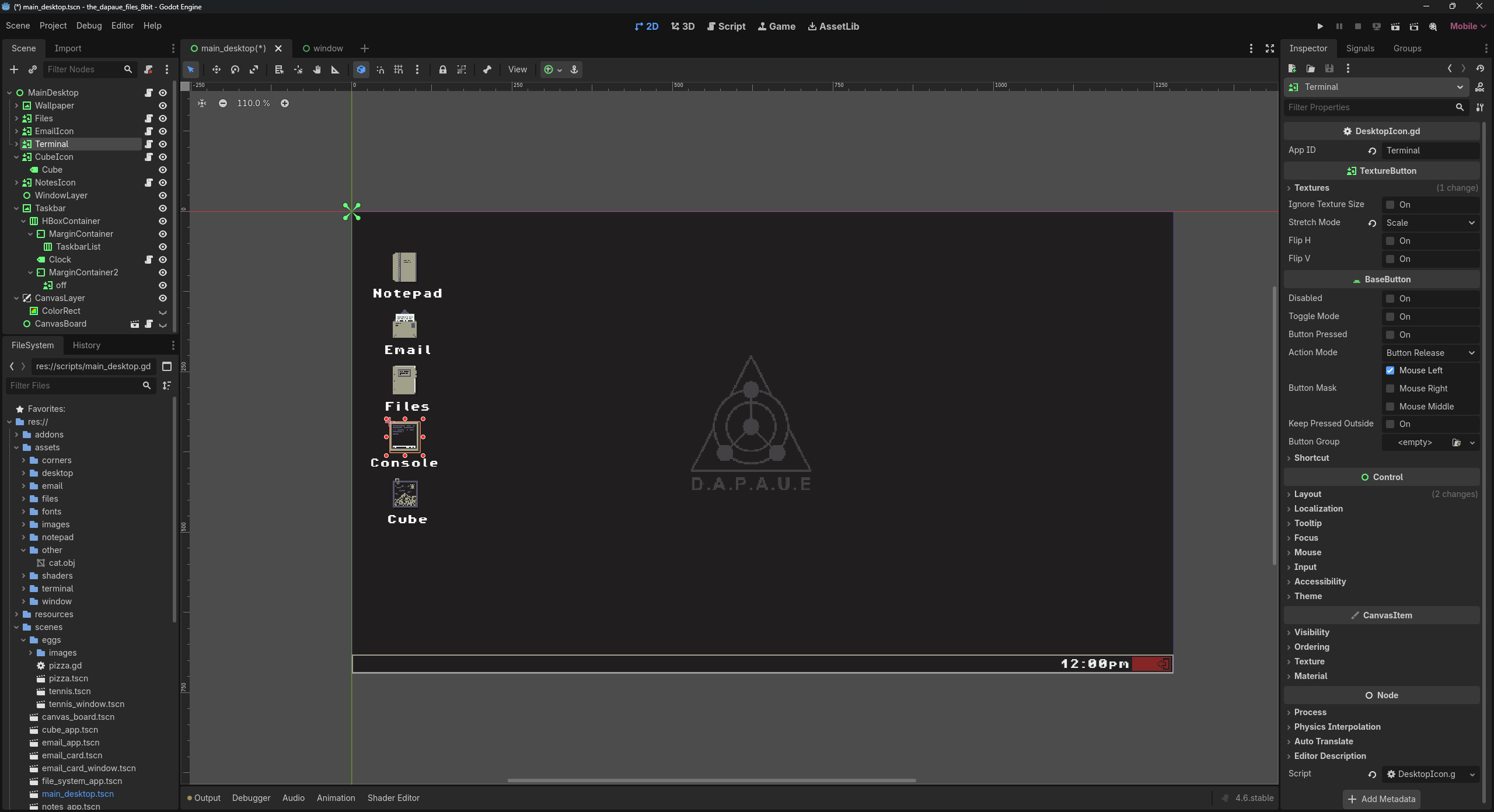This screenshot has width=1494, height=812.
Task: Open the Shader Editor bottom panel
Action: coord(393,798)
